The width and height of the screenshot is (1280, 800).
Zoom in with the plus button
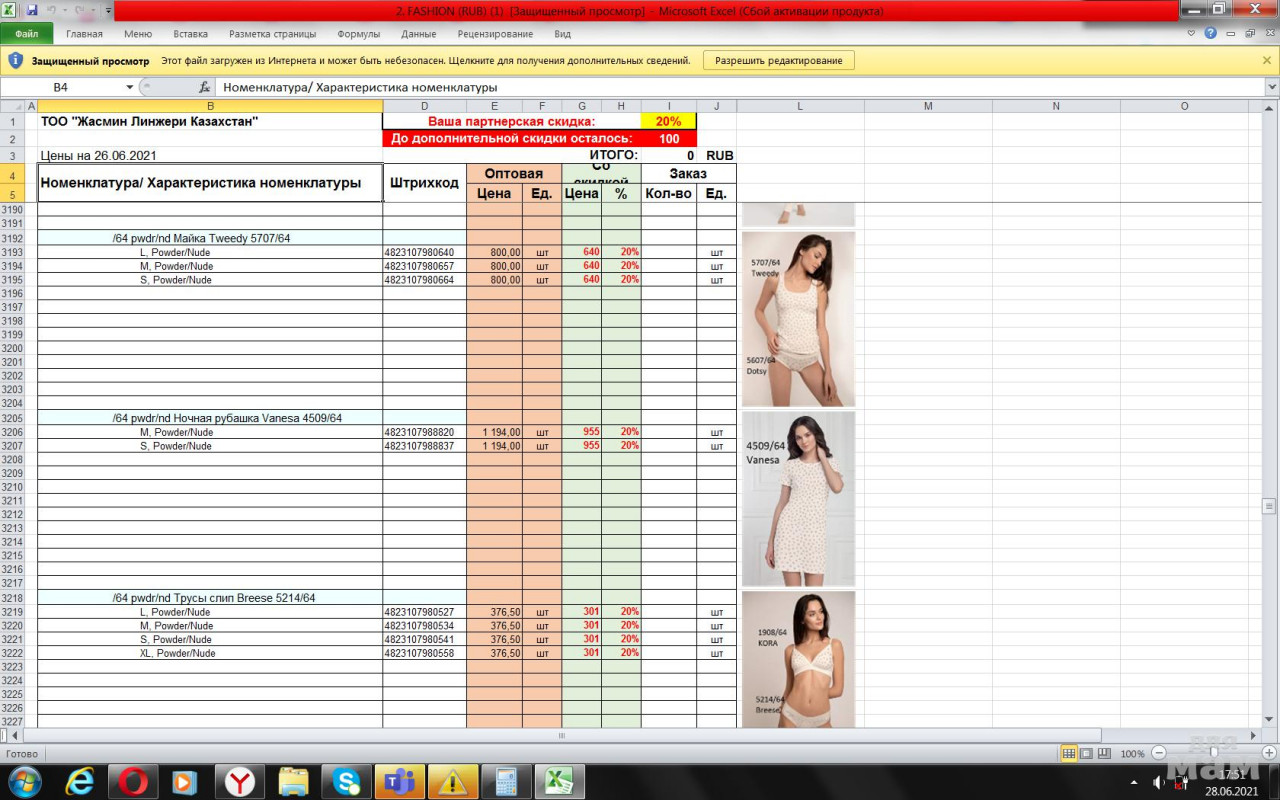pyautogui.click(x=1269, y=753)
